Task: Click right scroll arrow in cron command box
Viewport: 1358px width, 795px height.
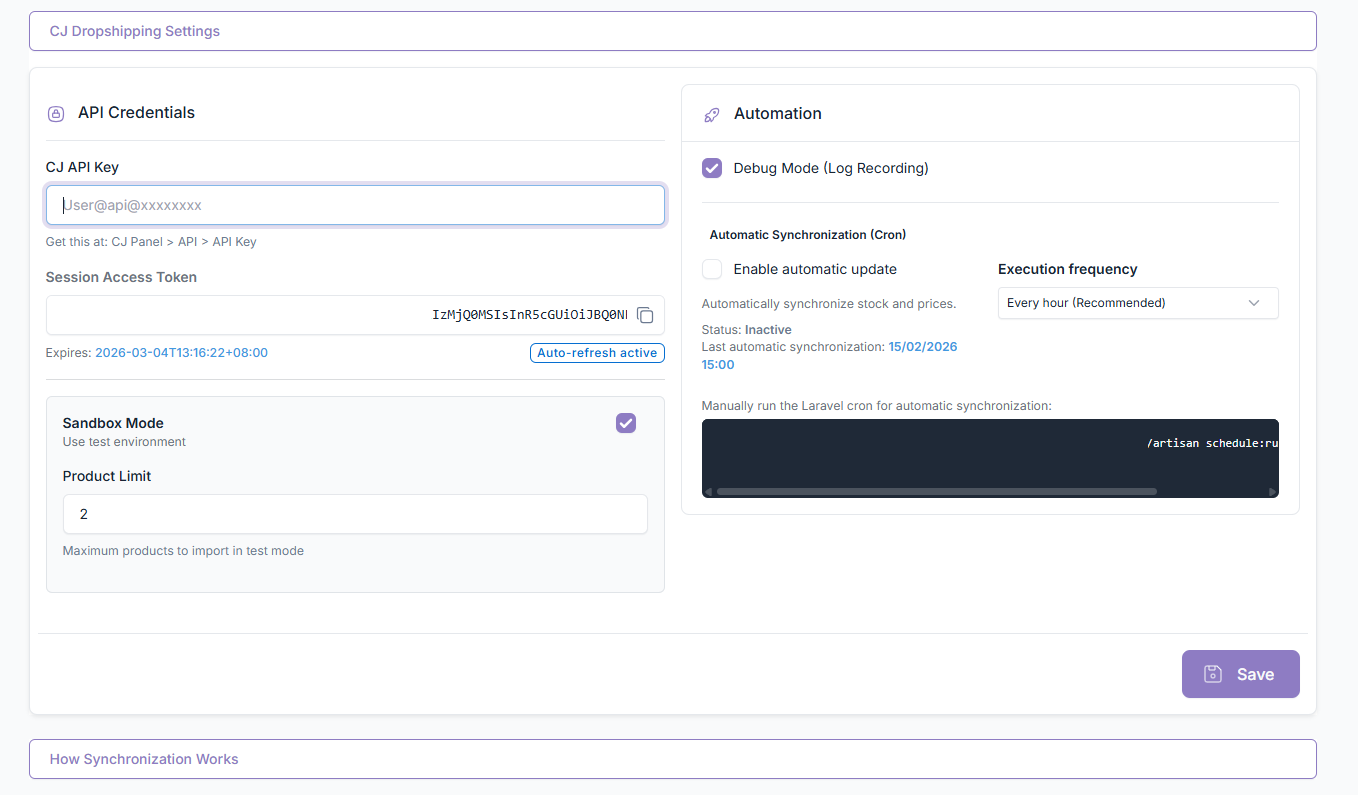Action: [1272, 492]
